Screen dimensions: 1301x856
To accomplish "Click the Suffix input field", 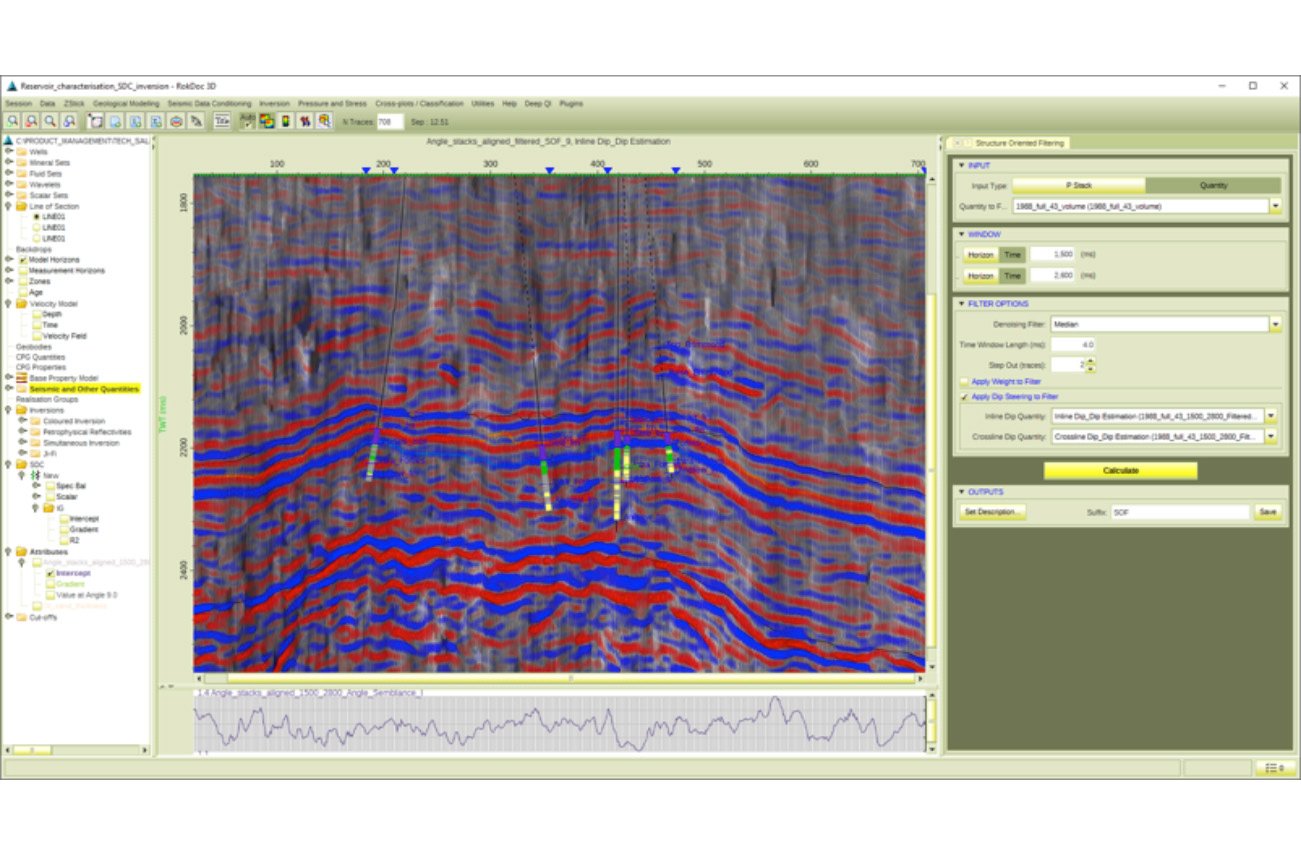I will click(1180, 512).
